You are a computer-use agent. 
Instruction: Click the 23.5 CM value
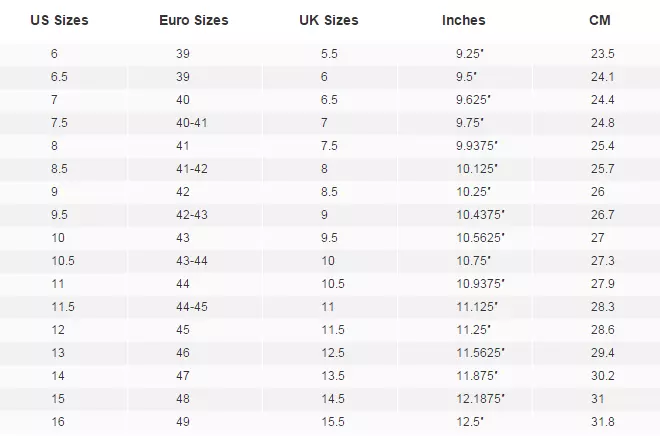click(603, 54)
